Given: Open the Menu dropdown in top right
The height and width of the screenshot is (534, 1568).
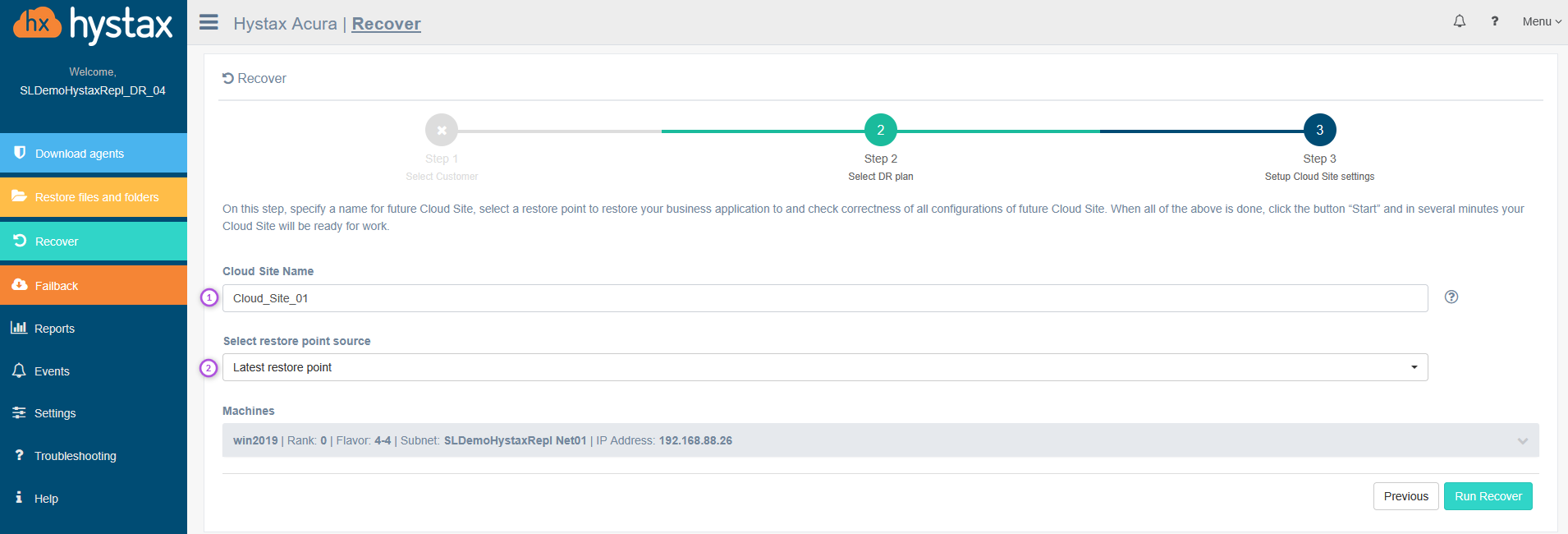Looking at the screenshot, I should coord(1541,21).
